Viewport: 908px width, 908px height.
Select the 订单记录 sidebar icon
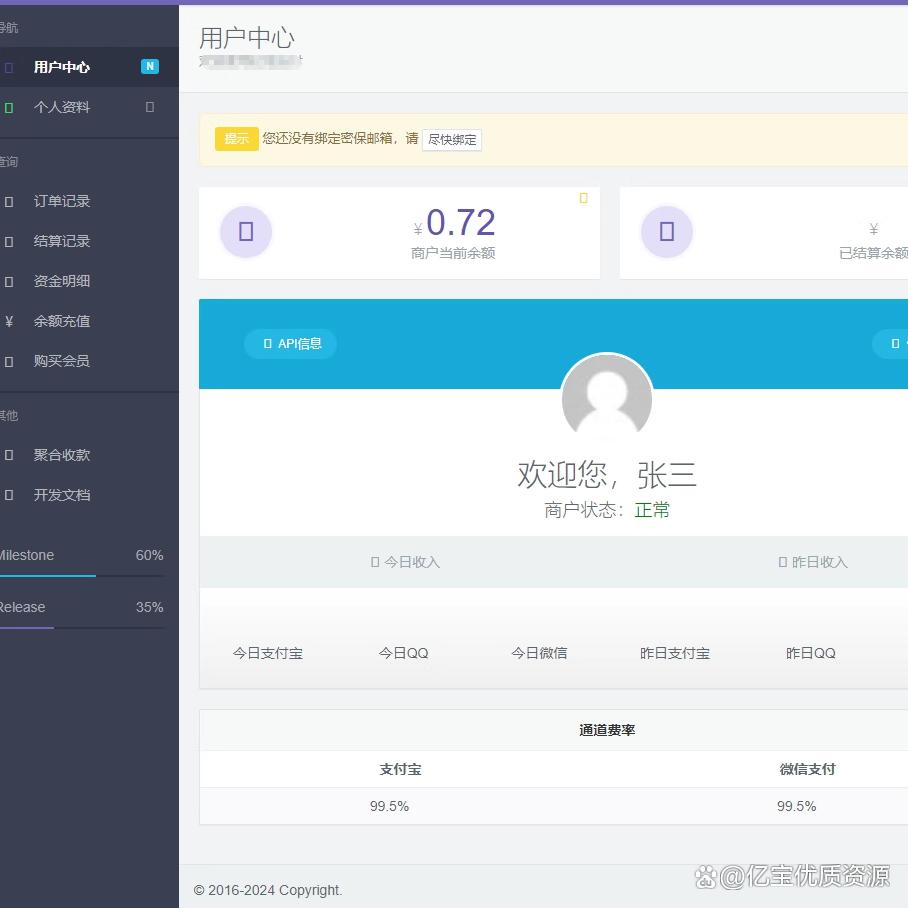tap(12, 201)
